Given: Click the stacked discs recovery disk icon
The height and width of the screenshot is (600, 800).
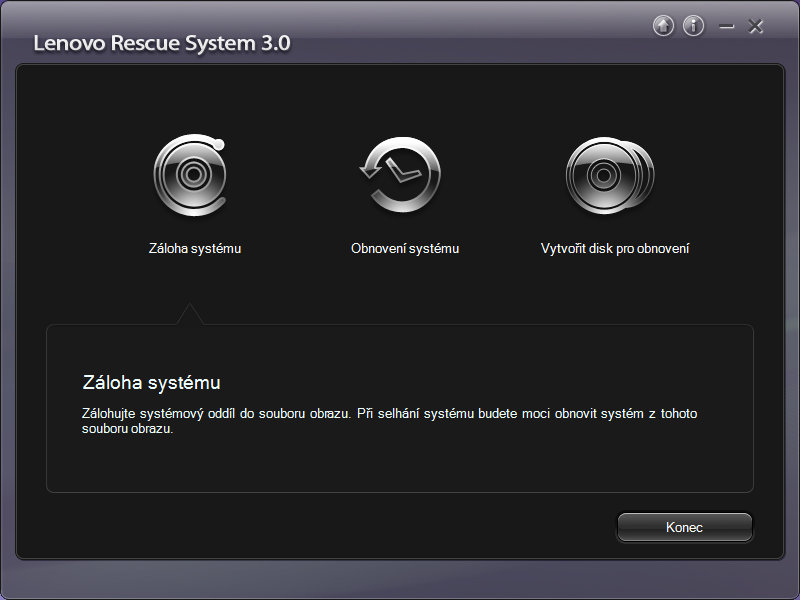Looking at the screenshot, I should click(x=609, y=175).
